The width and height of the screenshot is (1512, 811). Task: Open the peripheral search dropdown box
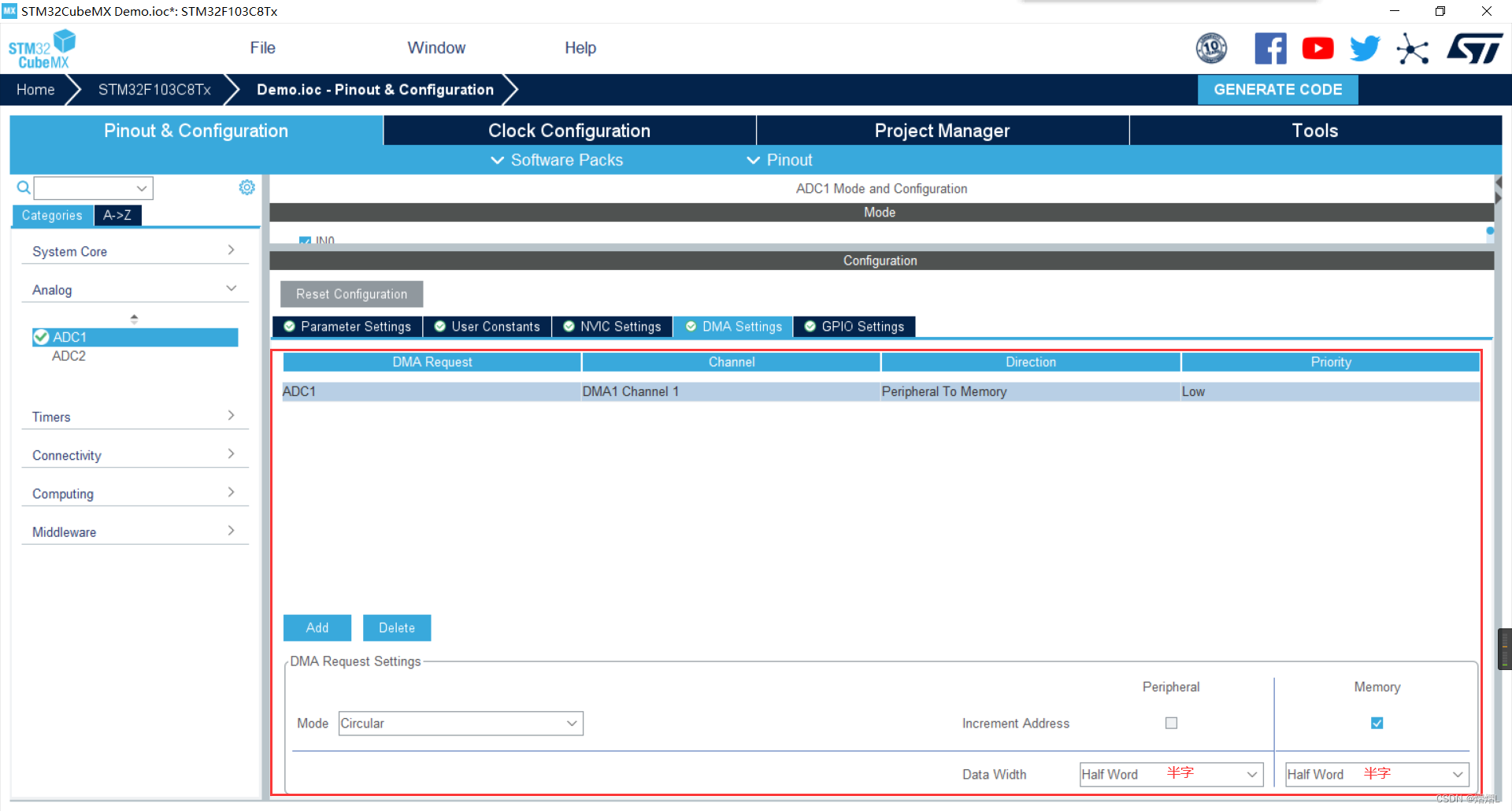93,188
